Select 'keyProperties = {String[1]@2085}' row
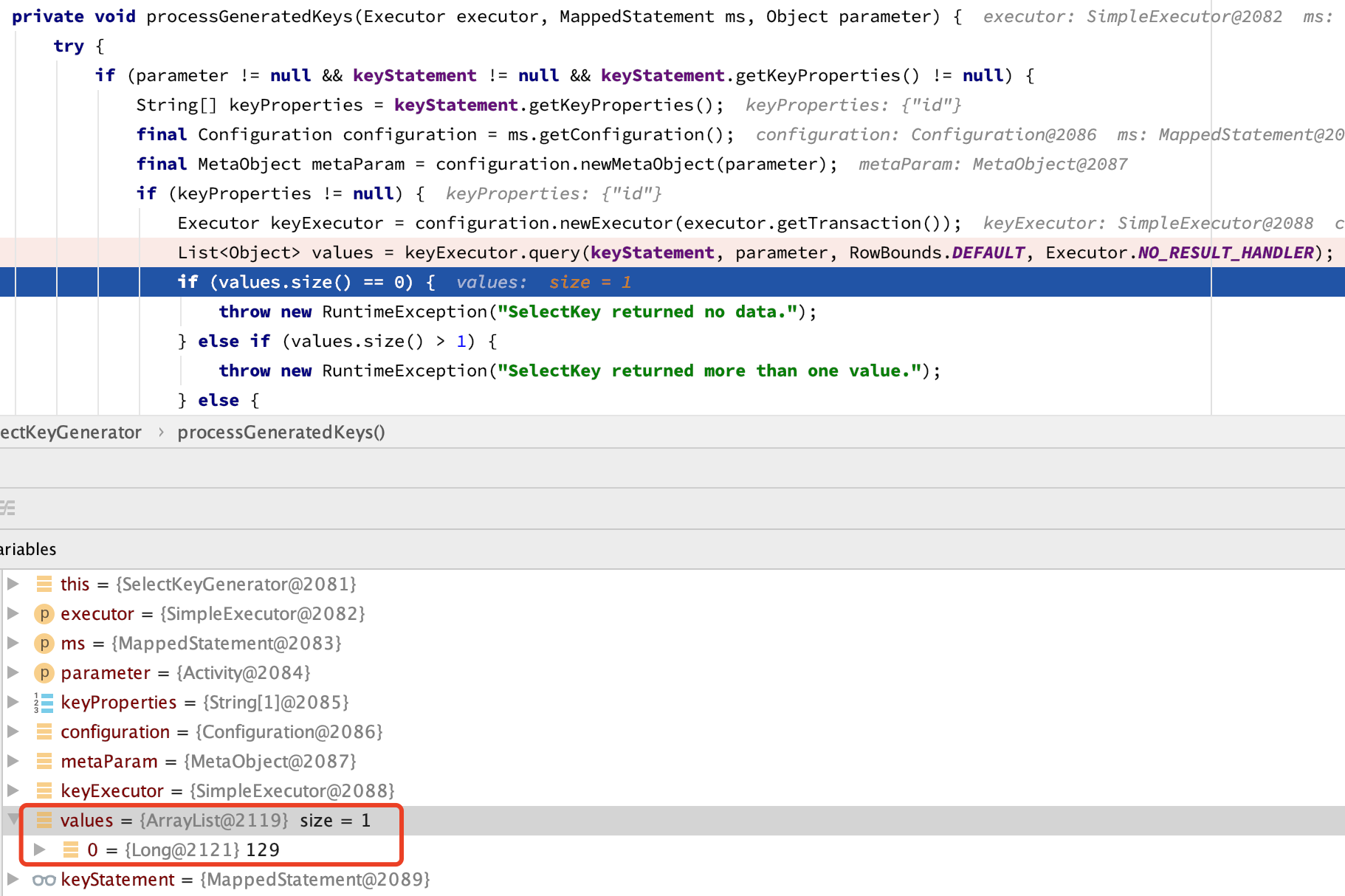Screen dimensions: 1345x896 (x=672, y=702)
